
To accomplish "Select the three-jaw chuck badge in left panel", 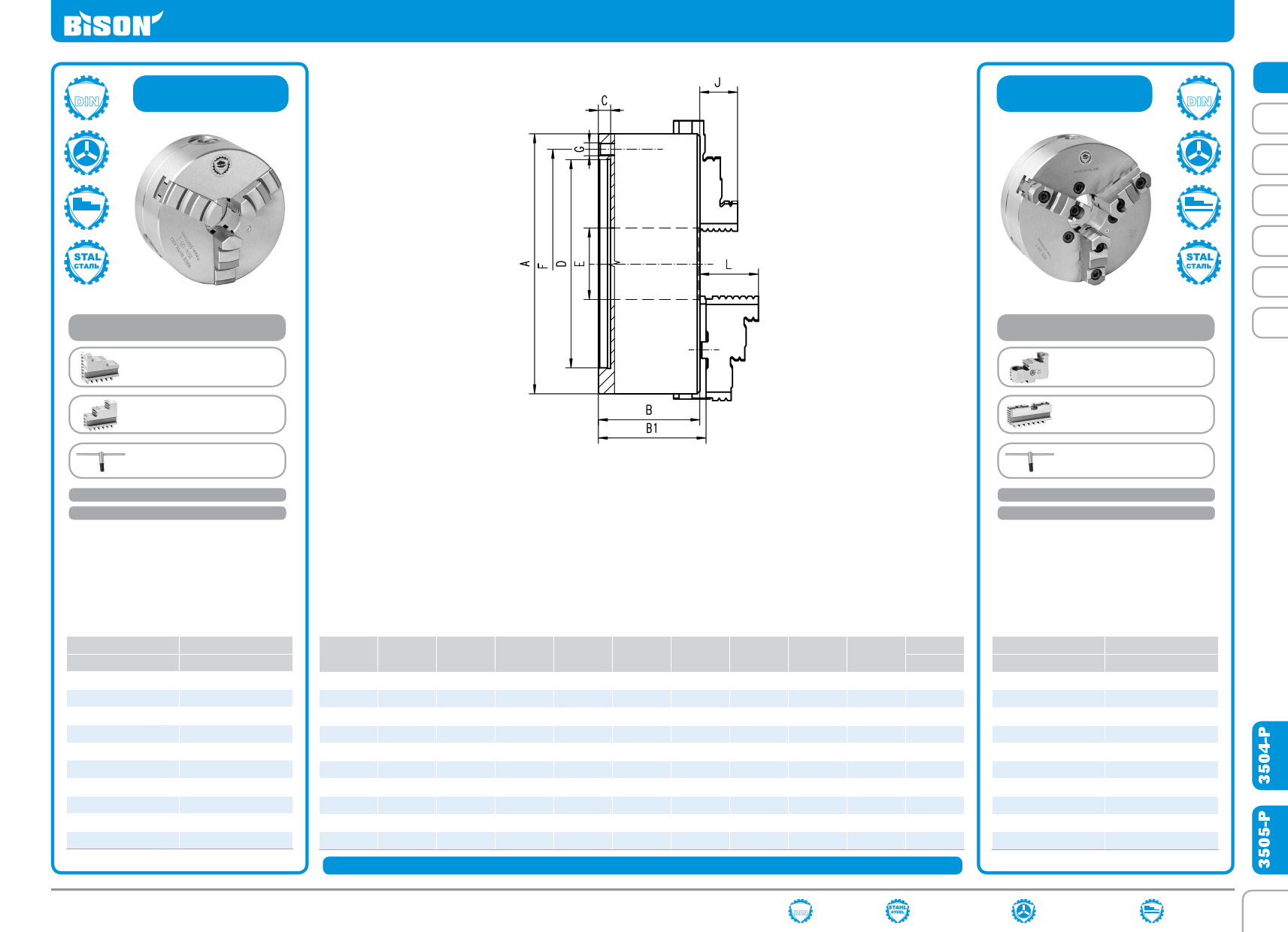I will [x=86, y=153].
